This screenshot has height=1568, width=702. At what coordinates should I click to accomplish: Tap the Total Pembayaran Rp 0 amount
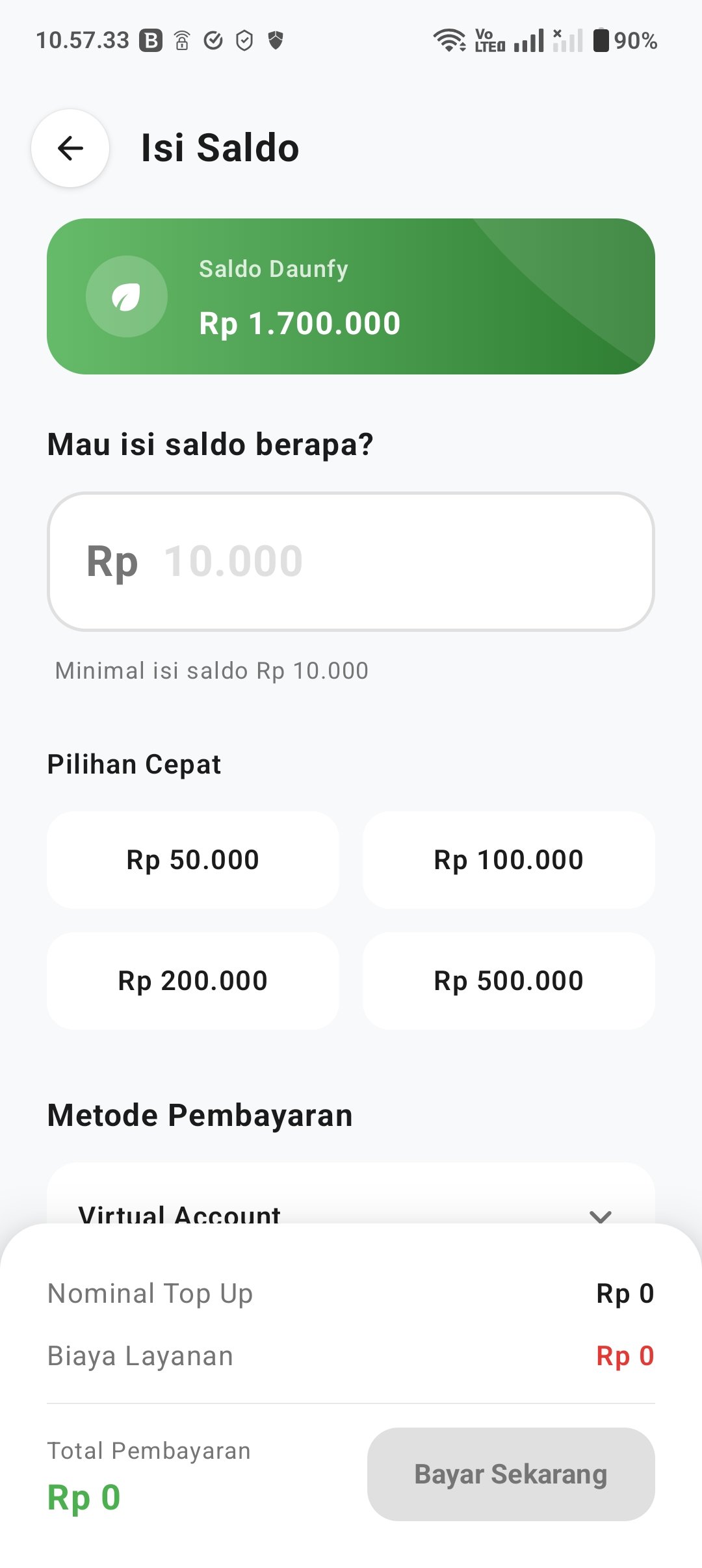pyautogui.click(x=84, y=1498)
